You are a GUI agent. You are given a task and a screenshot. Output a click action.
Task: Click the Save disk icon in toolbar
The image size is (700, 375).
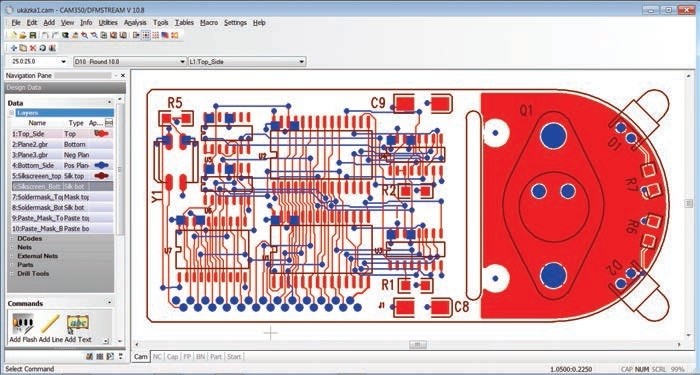click(x=33, y=35)
